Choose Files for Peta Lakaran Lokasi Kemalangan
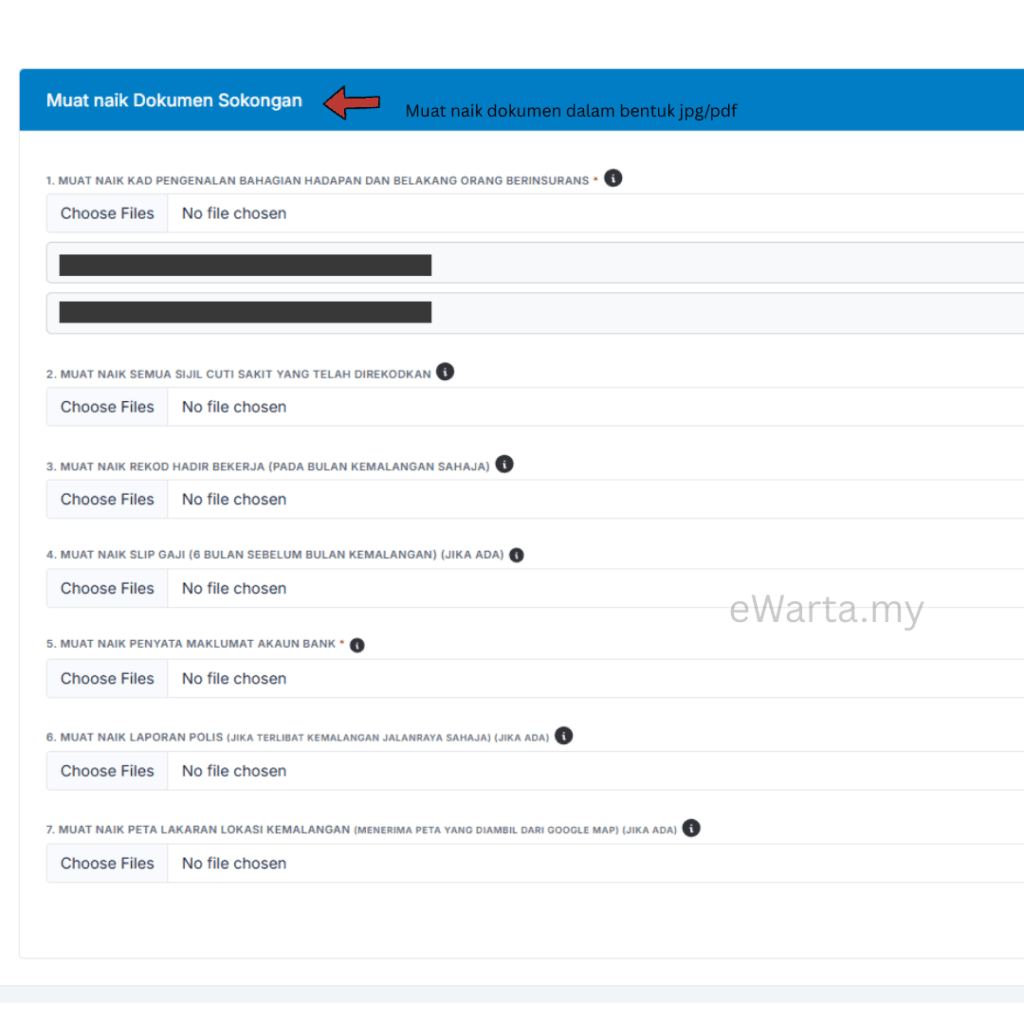This screenshot has width=1024, height=1024. tap(107, 863)
